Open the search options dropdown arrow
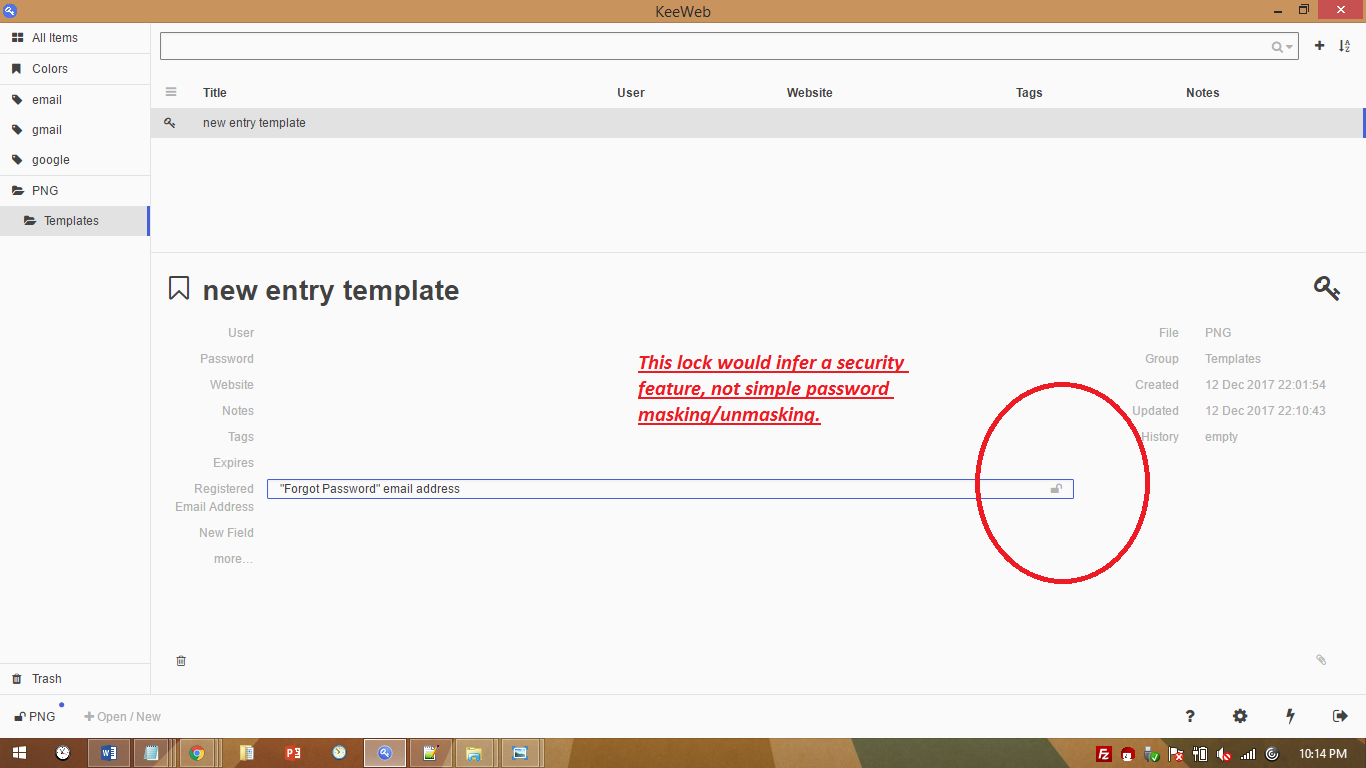 [1289, 46]
